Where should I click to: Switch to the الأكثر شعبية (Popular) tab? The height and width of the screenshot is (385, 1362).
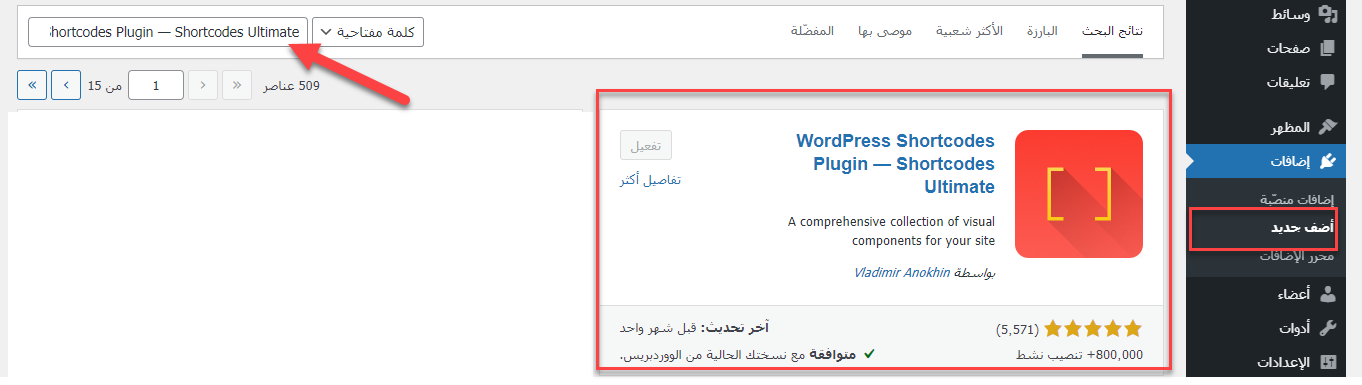(x=969, y=32)
